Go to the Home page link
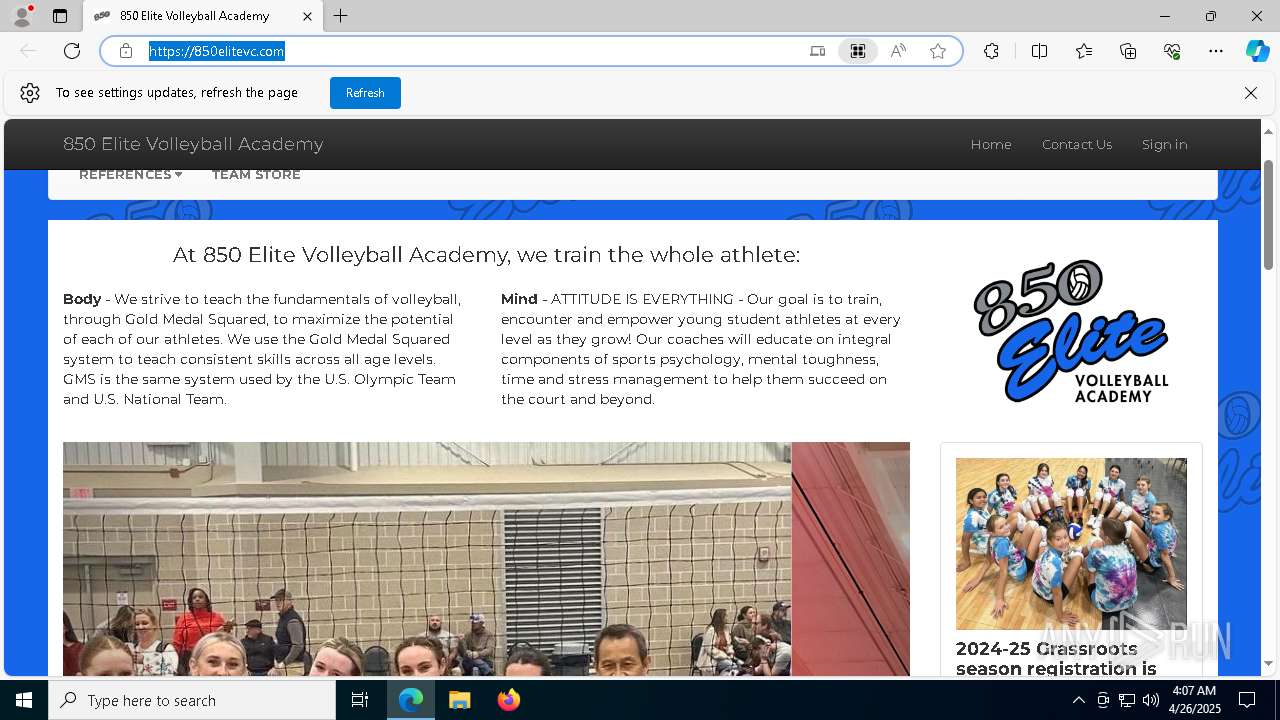The image size is (1280, 720). (991, 144)
